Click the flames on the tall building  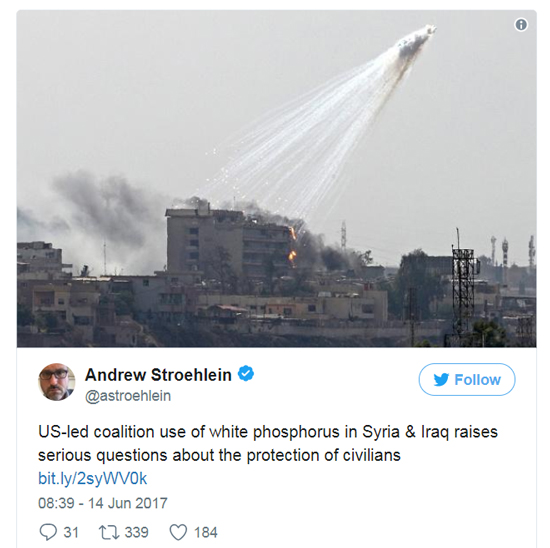coord(292,246)
